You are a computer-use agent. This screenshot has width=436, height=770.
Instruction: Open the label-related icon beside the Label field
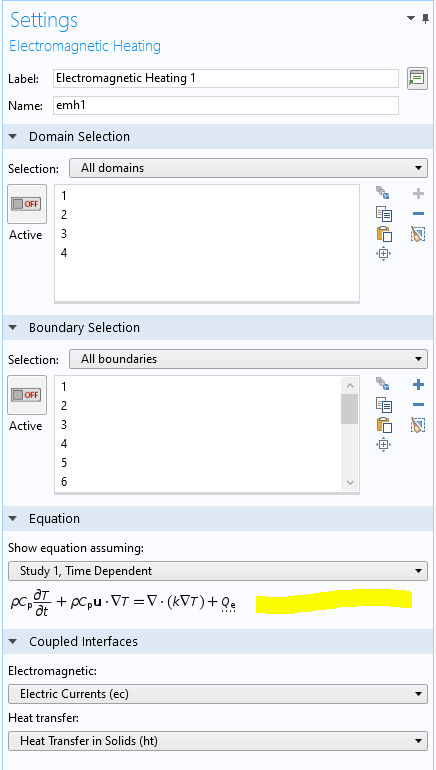(417, 79)
